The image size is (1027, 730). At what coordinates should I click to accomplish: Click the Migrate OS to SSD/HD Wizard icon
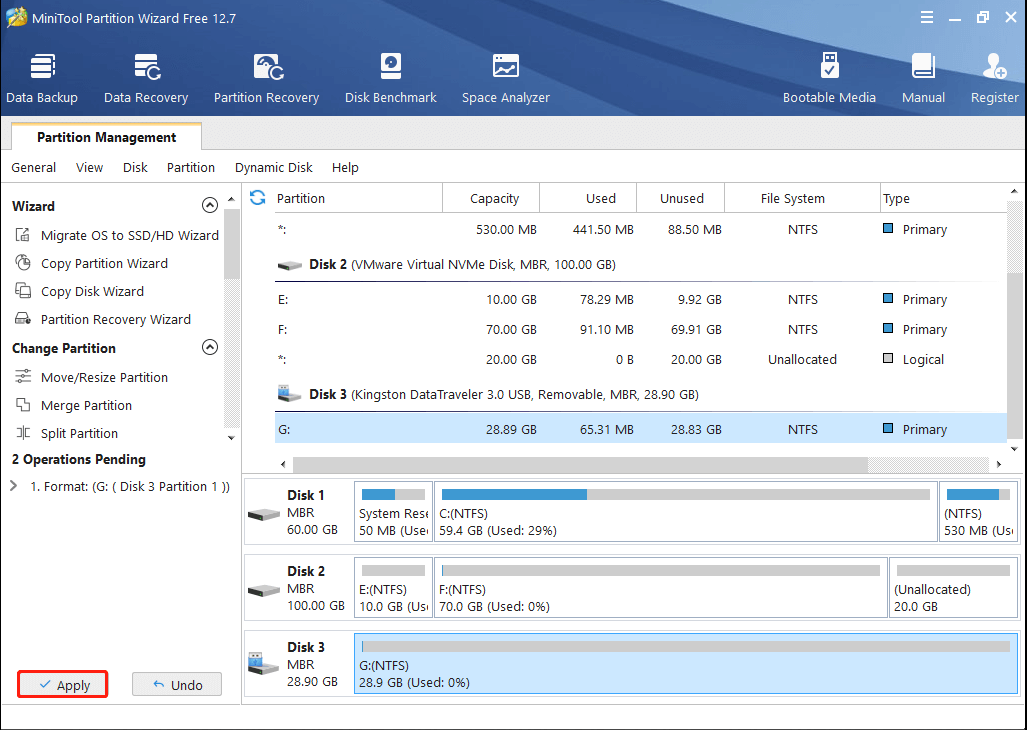[23, 234]
